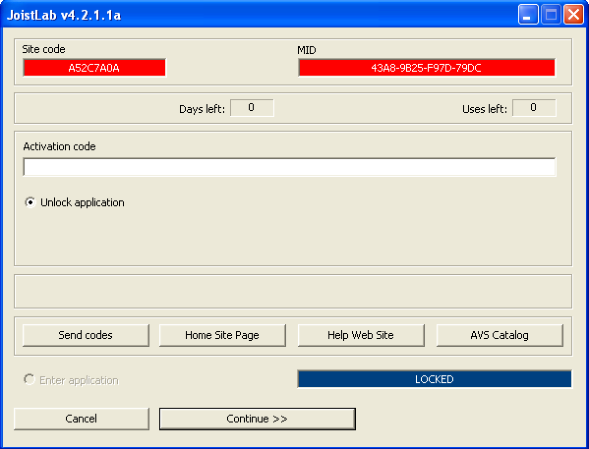Click the Continue >> button
This screenshot has width=589, height=449.
coord(257,419)
